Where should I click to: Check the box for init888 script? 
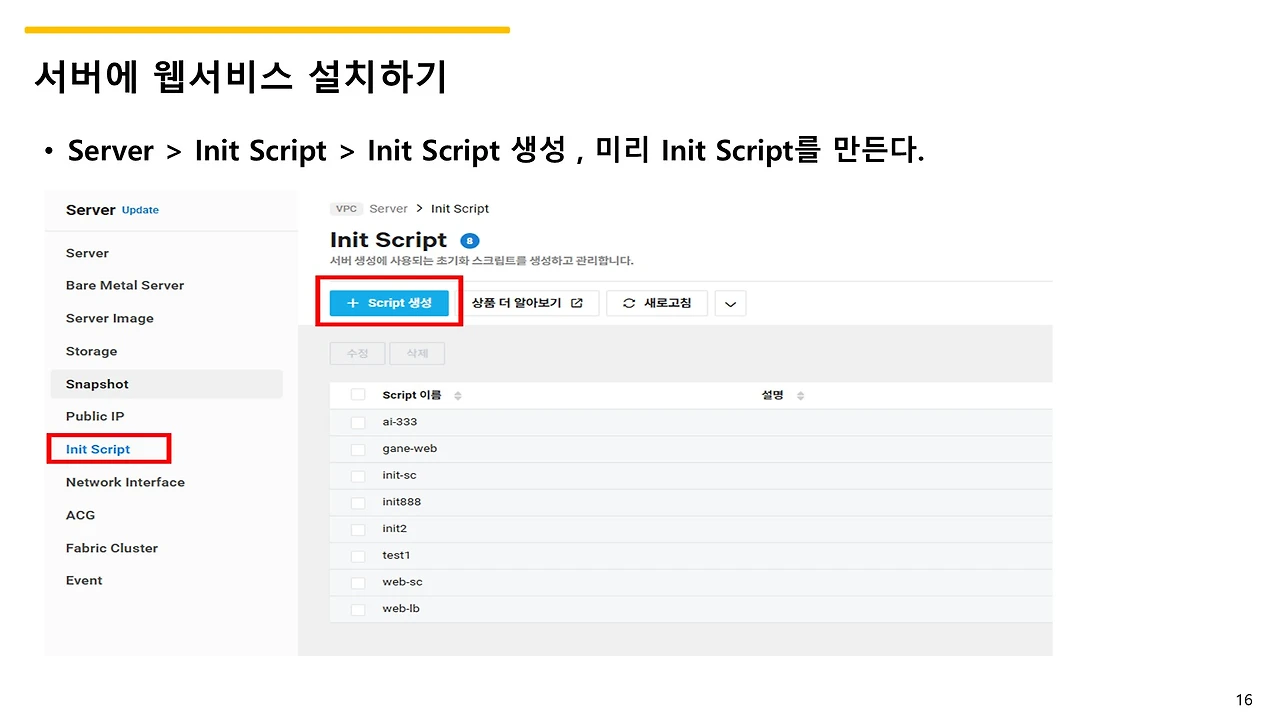(358, 503)
